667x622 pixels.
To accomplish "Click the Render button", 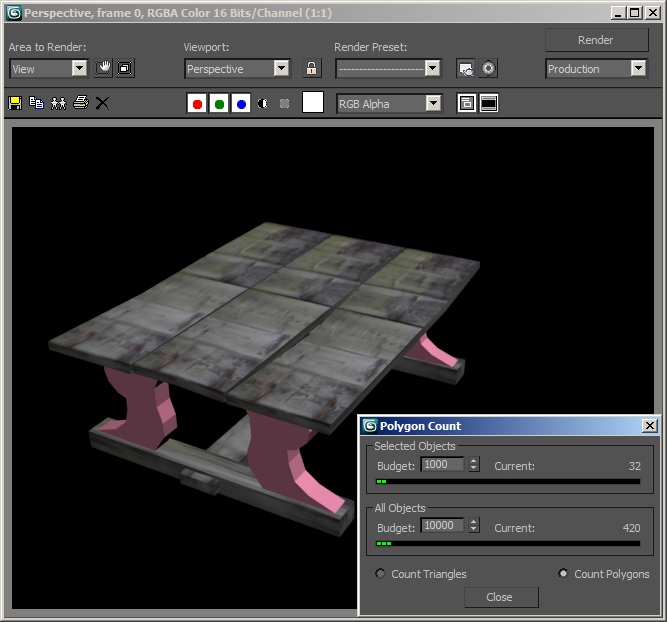I will click(596, 40).
